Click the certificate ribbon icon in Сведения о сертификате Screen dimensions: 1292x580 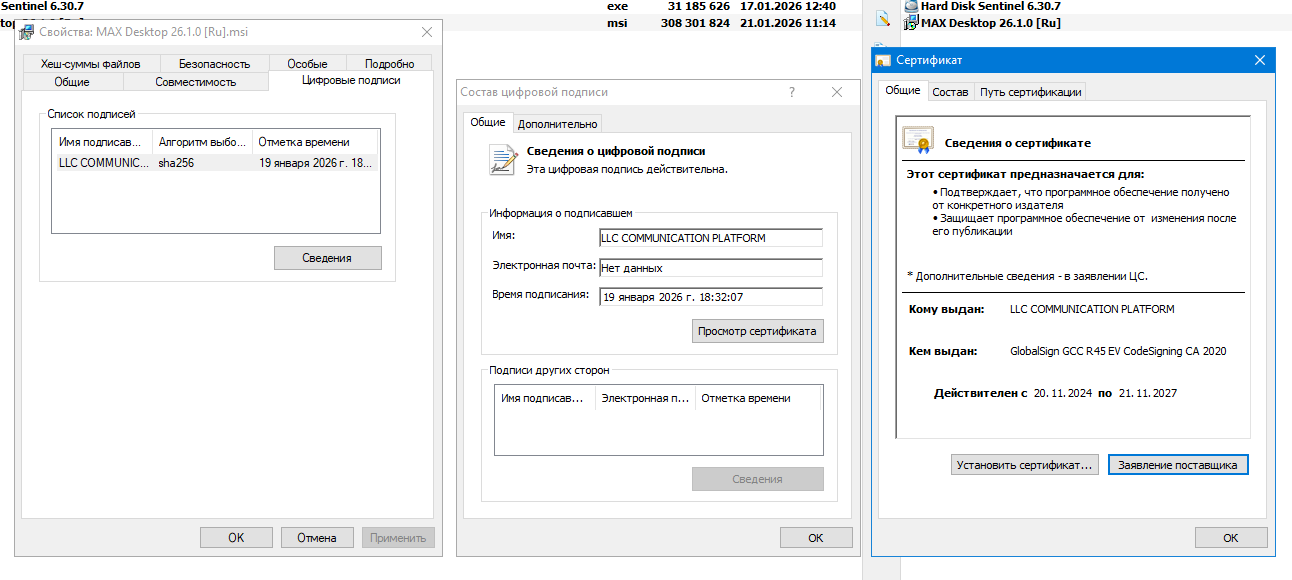pyautogui.click(x=917, y=141)
